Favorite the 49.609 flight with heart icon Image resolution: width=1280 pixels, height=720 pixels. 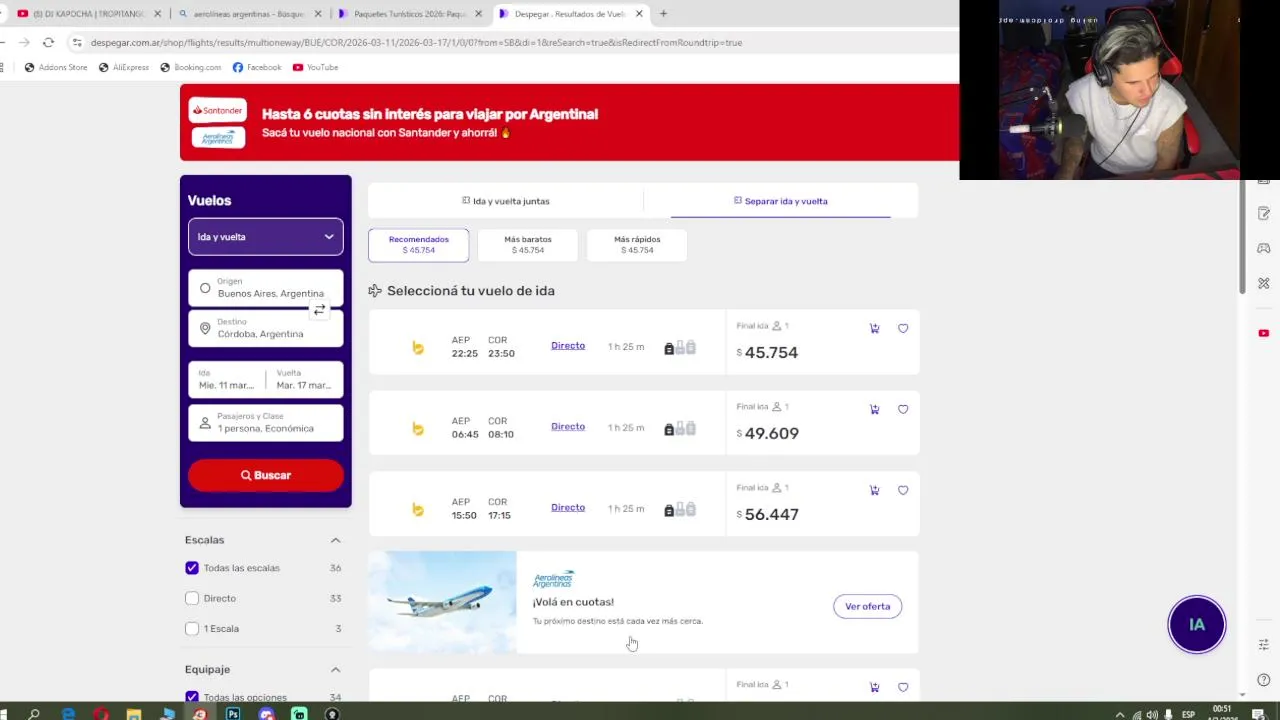[903, 409]
